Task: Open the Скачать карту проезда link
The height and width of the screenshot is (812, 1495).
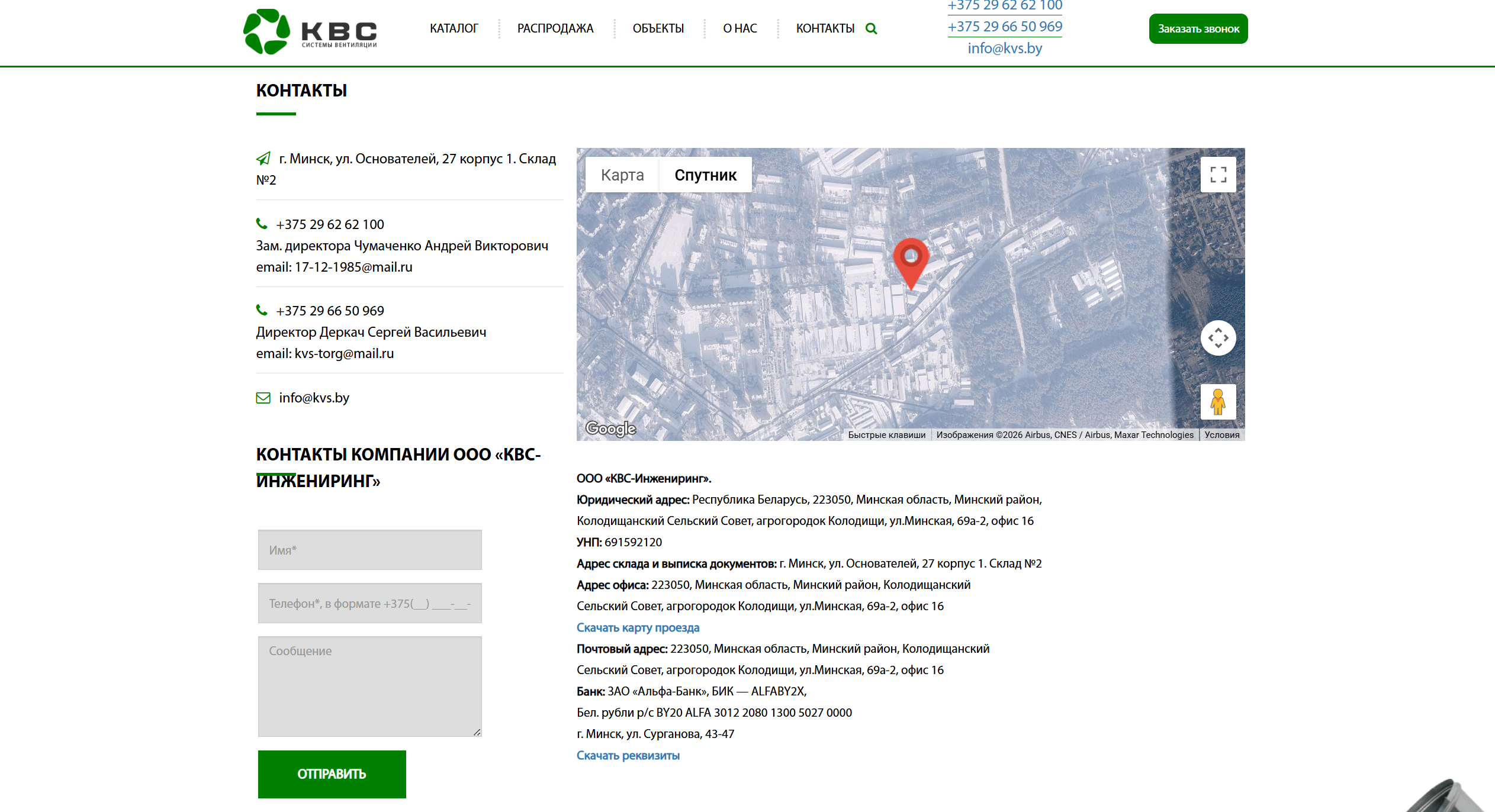Action: [x=638, y=627]
